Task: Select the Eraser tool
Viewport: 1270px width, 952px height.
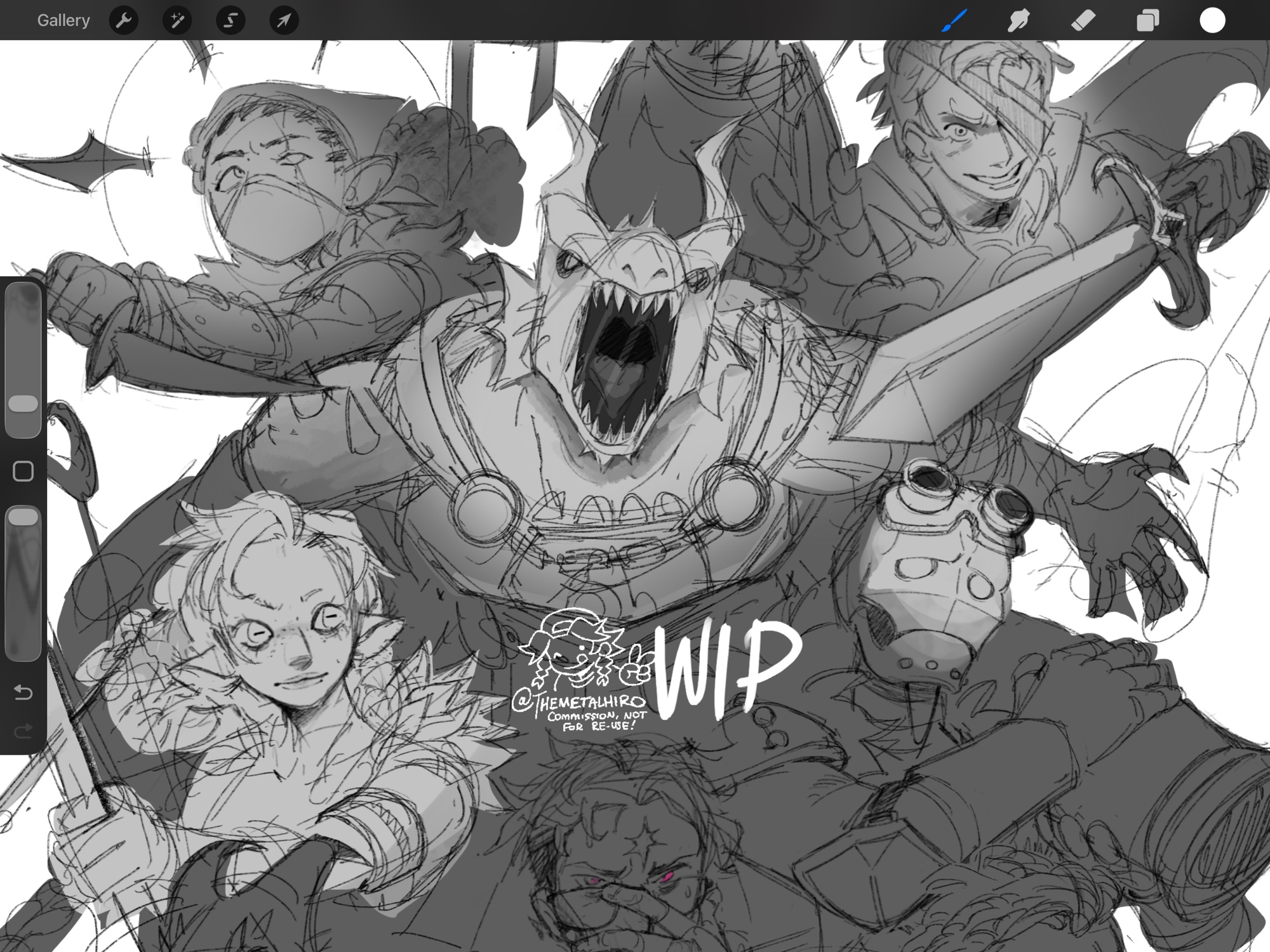Action: 1083,20
